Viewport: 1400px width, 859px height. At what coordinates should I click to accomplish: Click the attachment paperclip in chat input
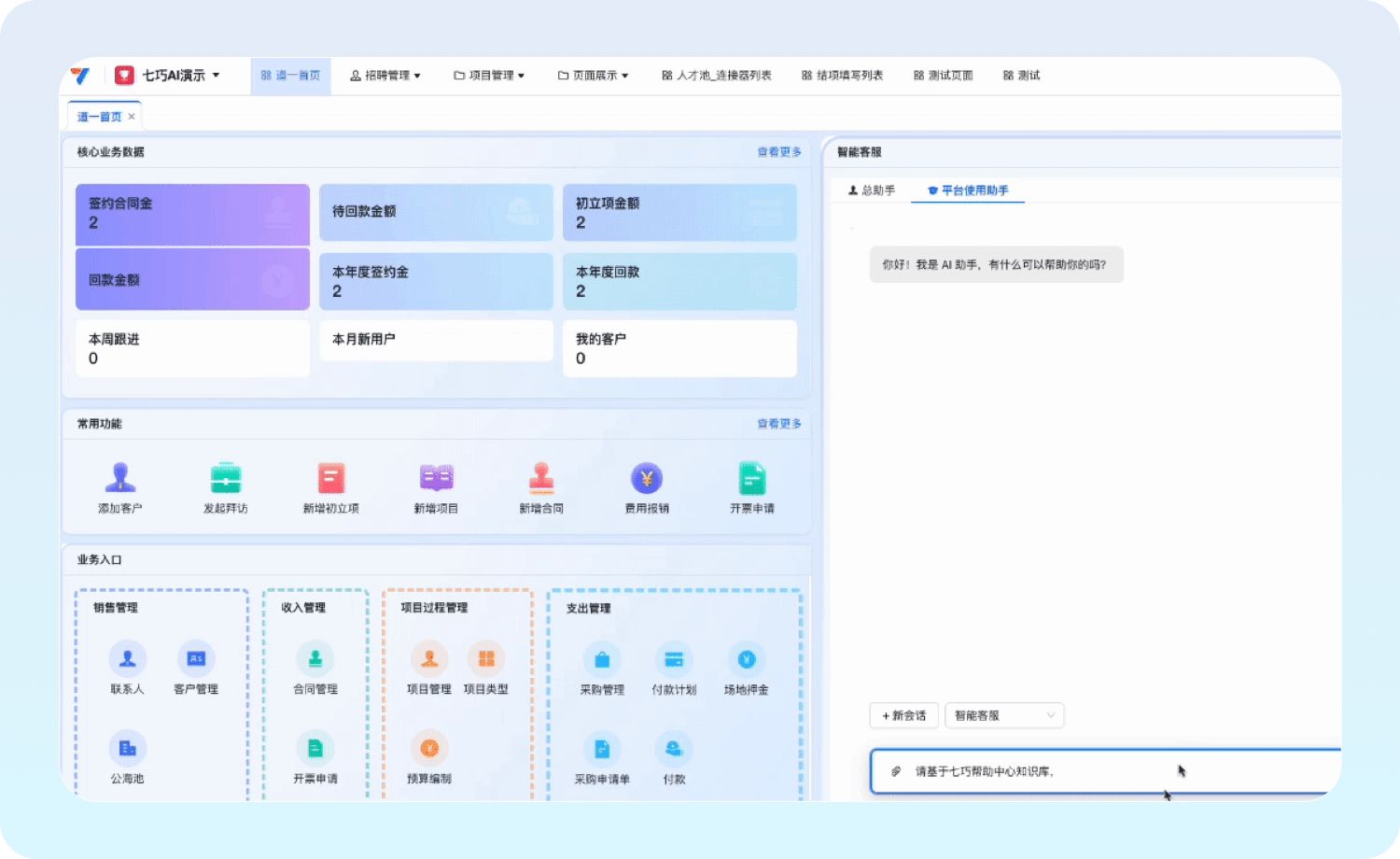[896, 771]
